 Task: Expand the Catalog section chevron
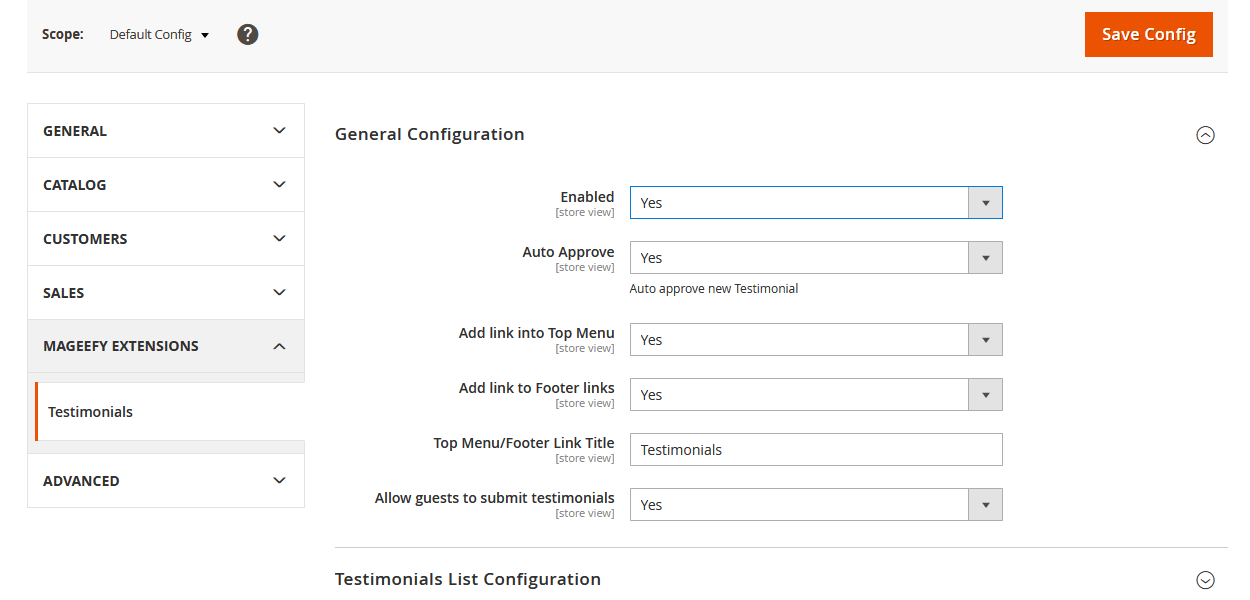coord(279,185)
